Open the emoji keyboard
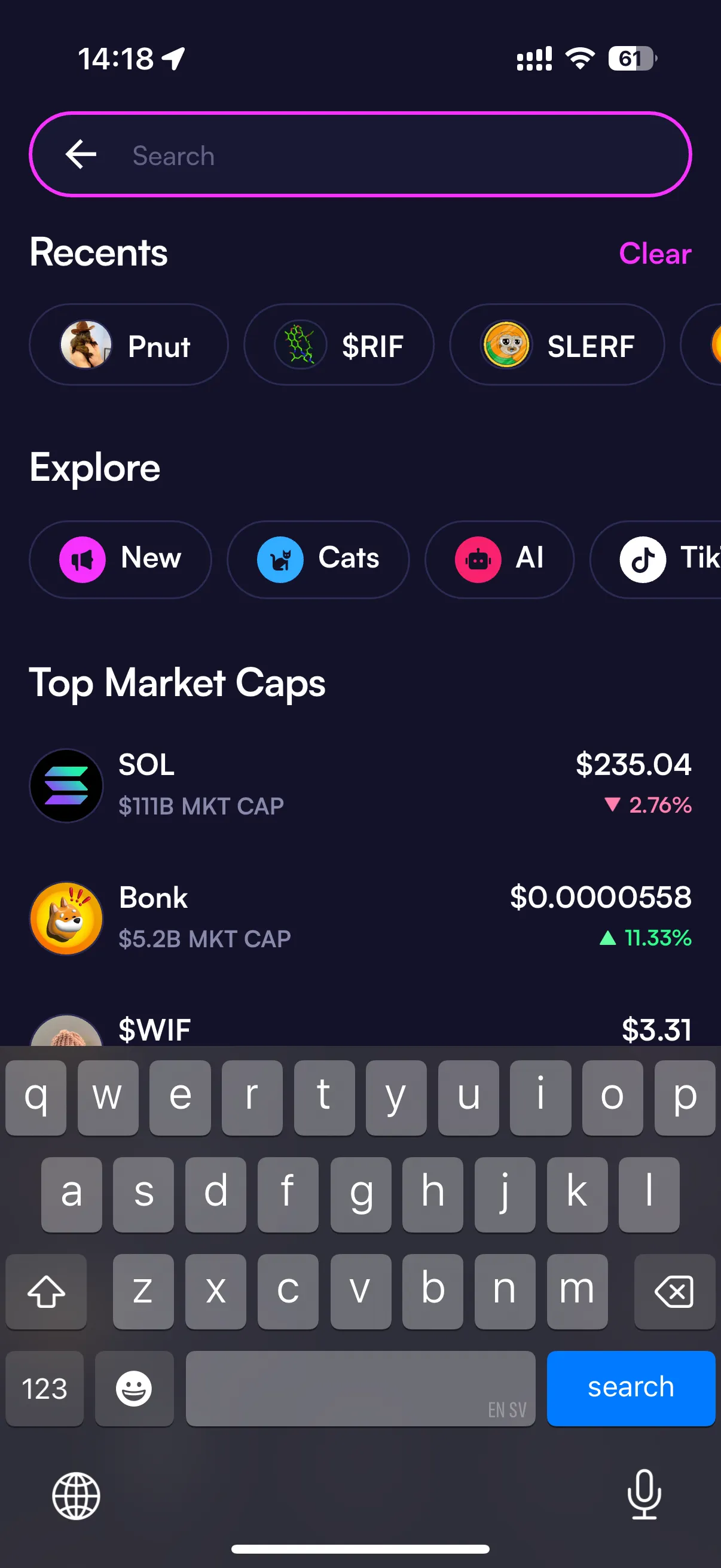Image resolution: width=721 pixels, height=1568 pixels. tap(134, 1388)
